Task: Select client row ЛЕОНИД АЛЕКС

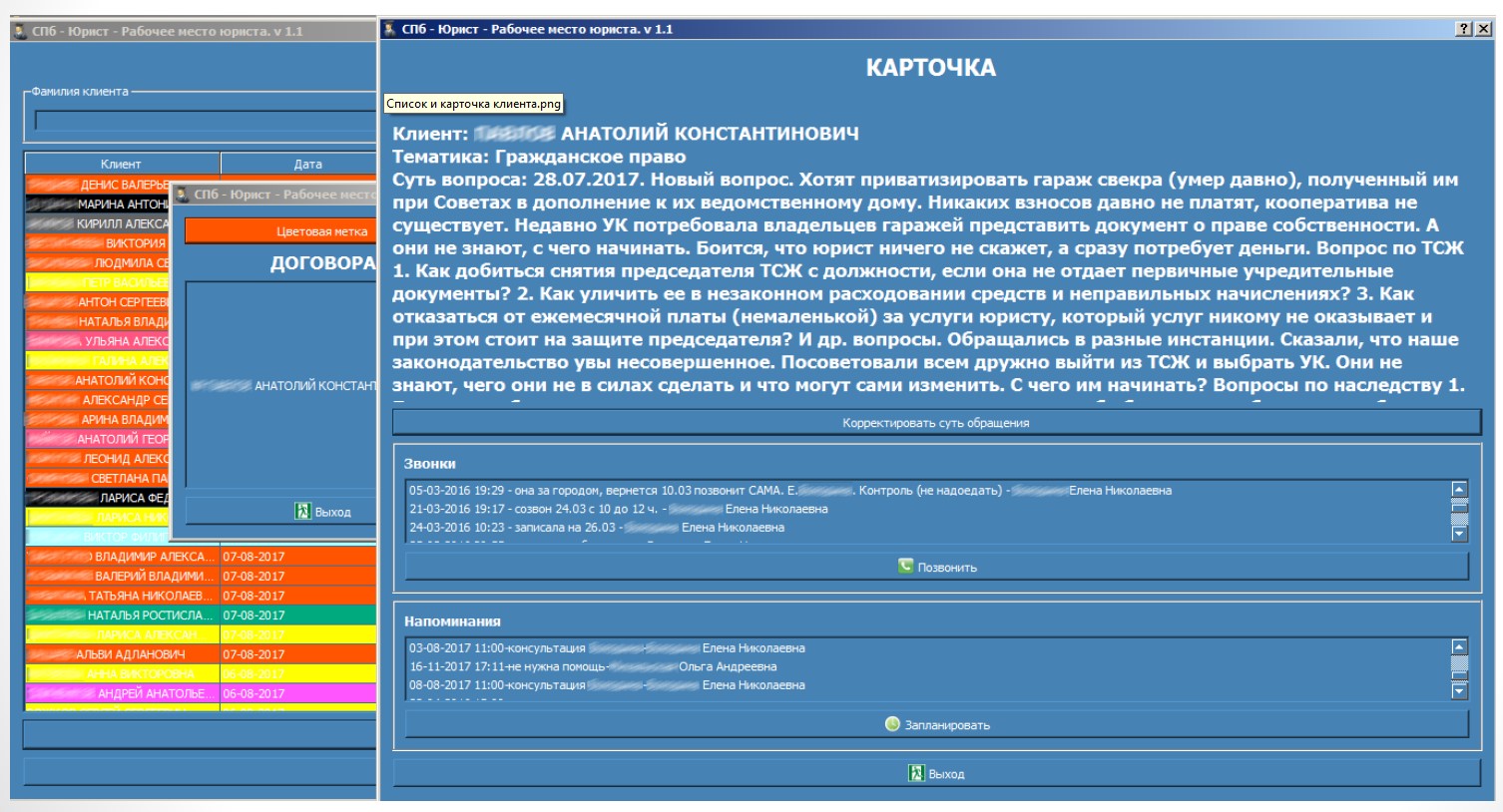Action: click(97, 459)
